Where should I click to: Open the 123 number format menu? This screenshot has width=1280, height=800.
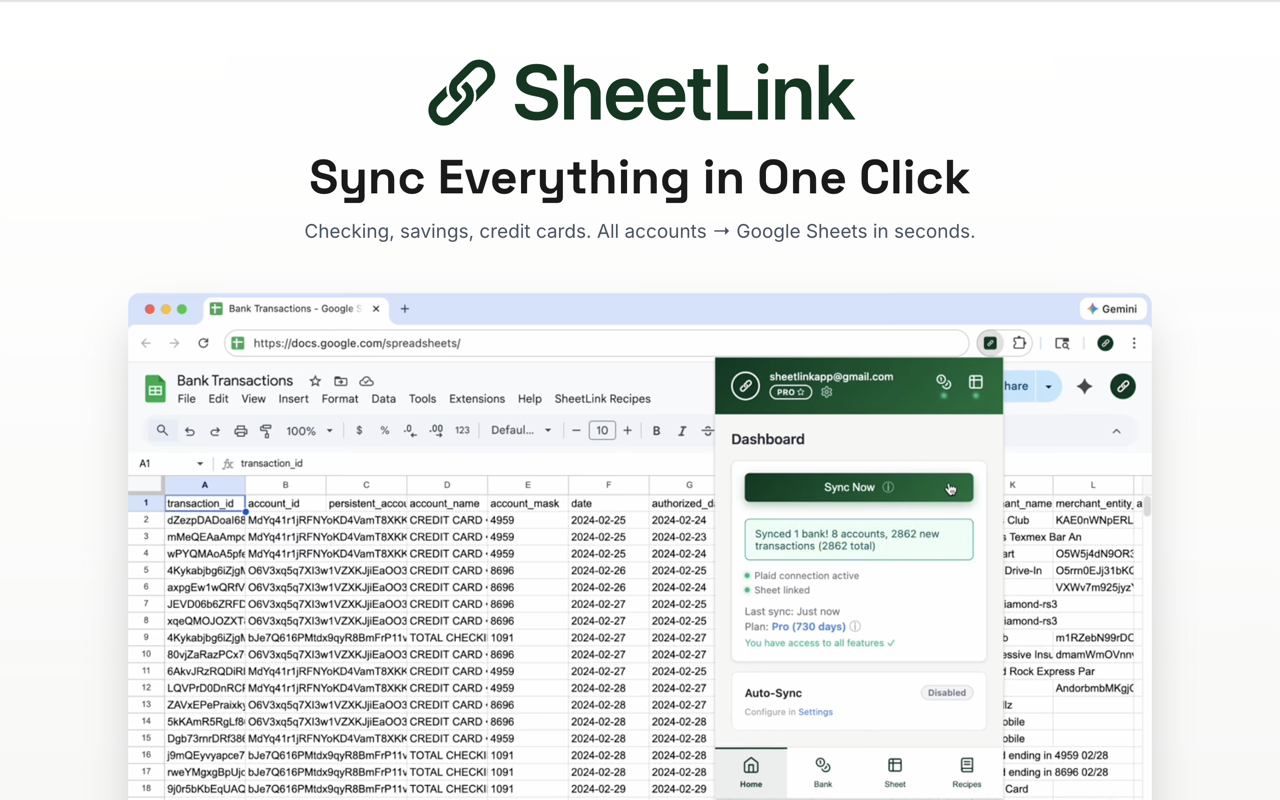coord(462,431)
